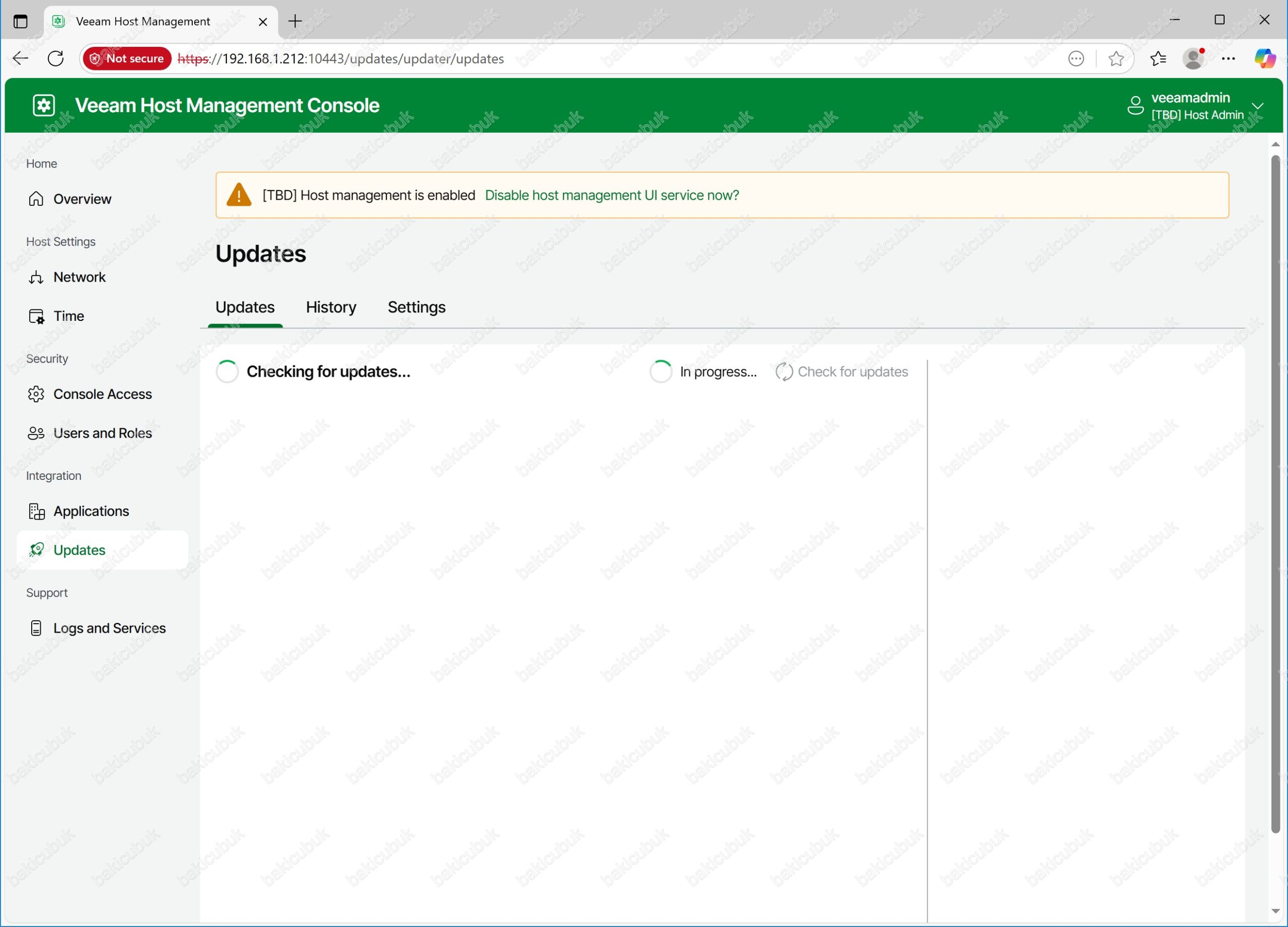Click the Not secure badge

click(x=127, y=58)
